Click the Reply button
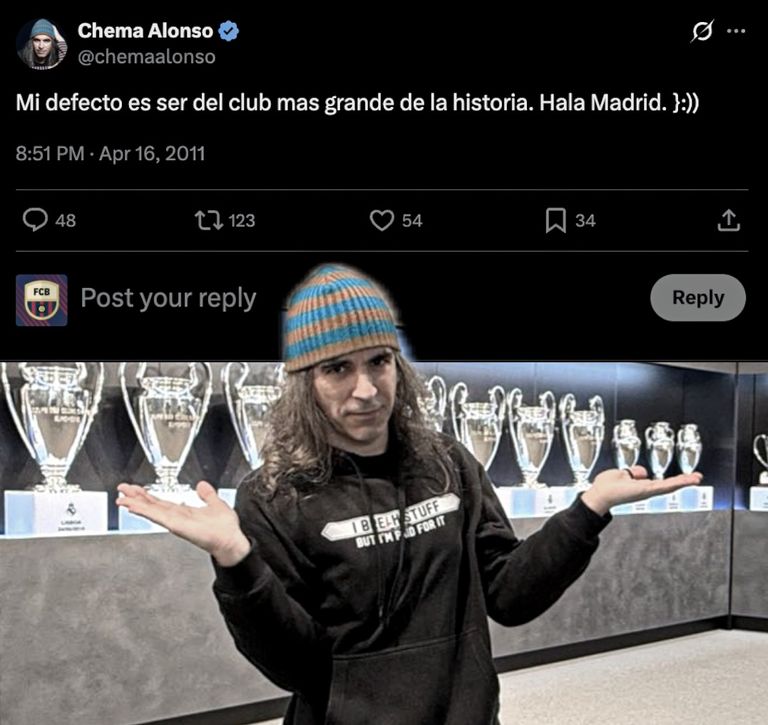Image resolution: width=768 pixels, height=725 pixels. [698, 297]
